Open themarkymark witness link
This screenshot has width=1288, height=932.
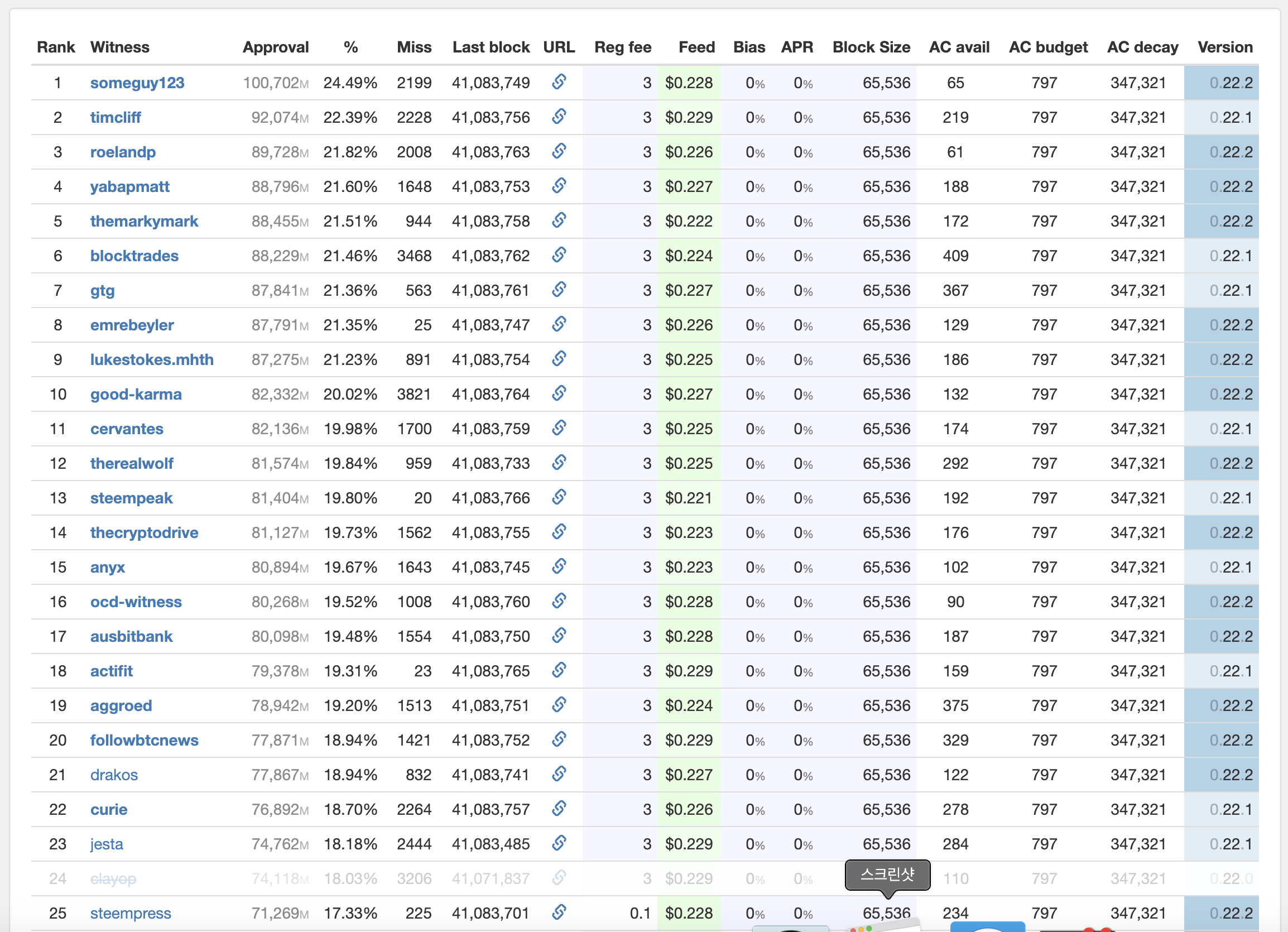pos(144,222)
